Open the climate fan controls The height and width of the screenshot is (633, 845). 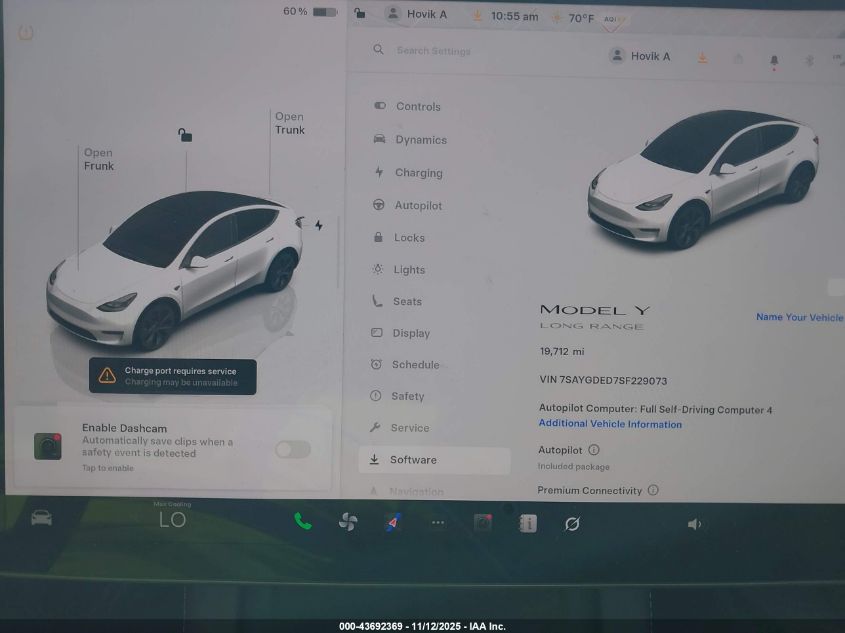point(347,522)
